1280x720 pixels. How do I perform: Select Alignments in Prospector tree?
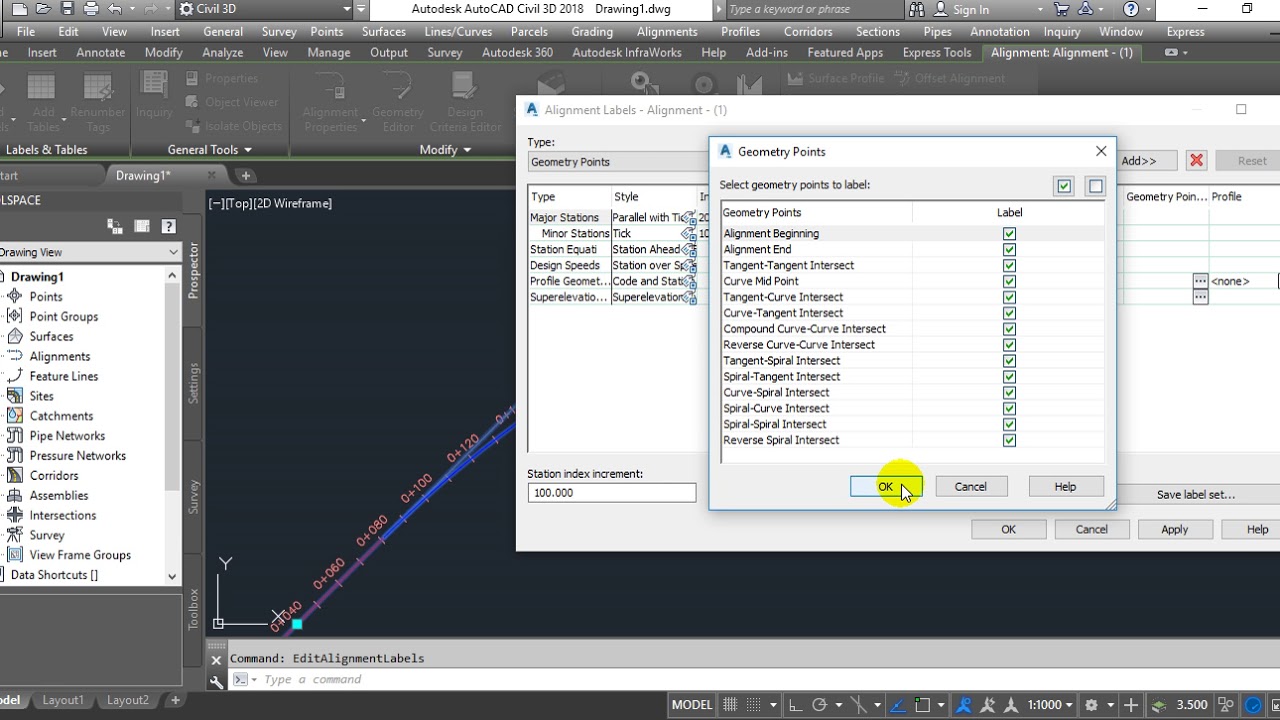click(x=60, y=356)
